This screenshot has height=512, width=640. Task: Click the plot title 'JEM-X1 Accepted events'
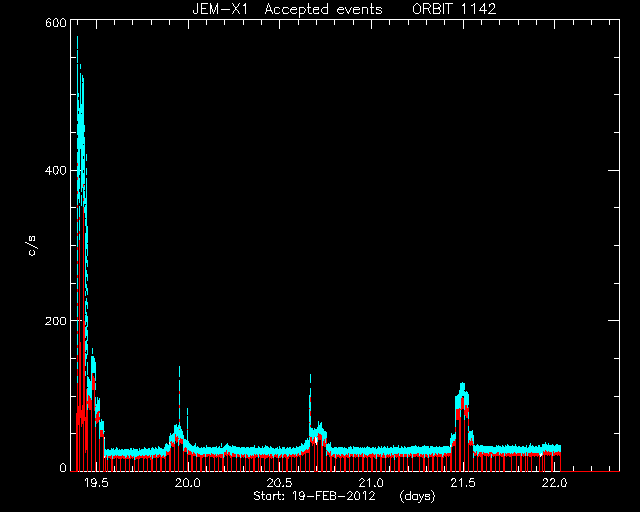(x=287, y=9)
